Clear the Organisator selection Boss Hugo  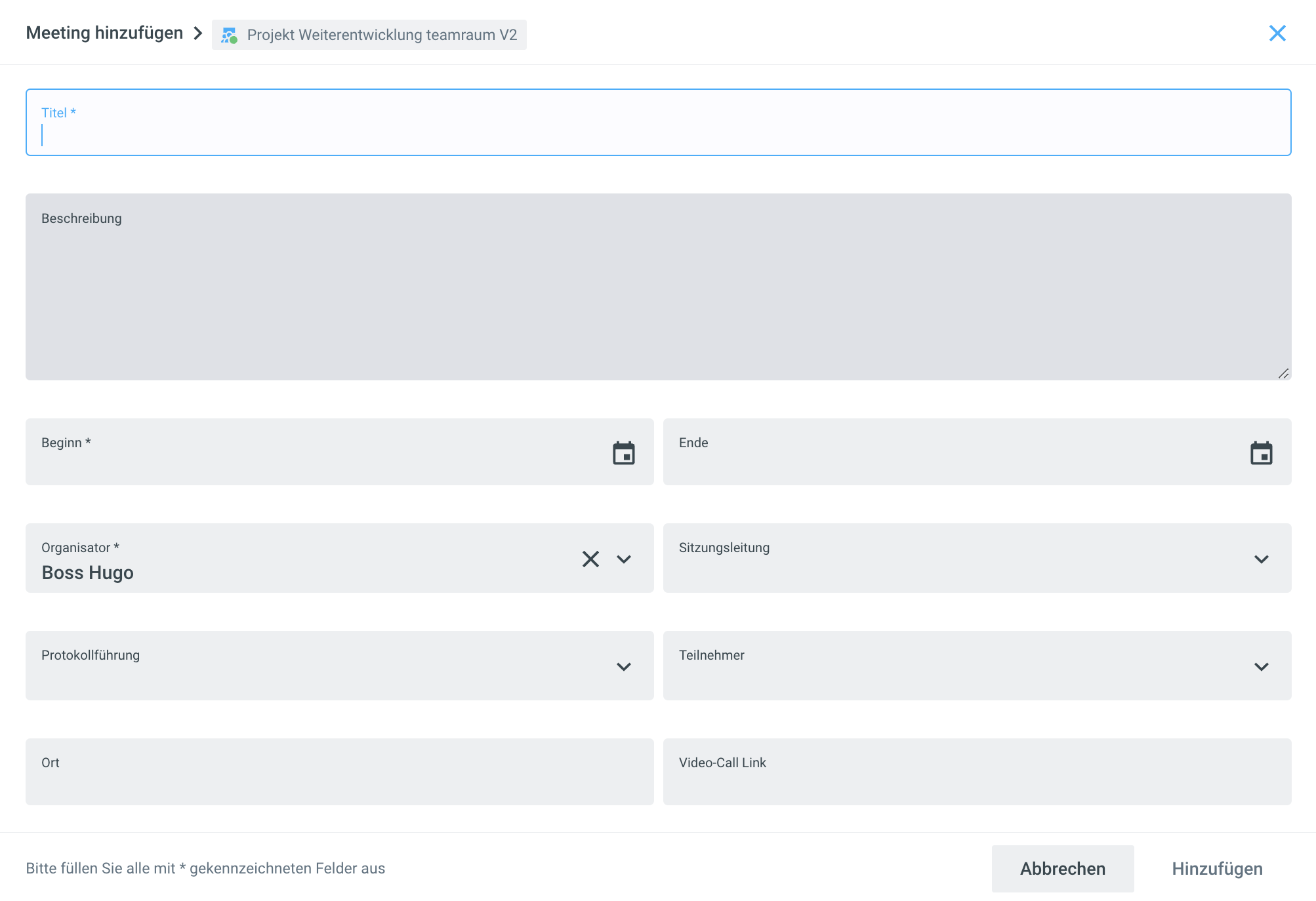[590, 559]
